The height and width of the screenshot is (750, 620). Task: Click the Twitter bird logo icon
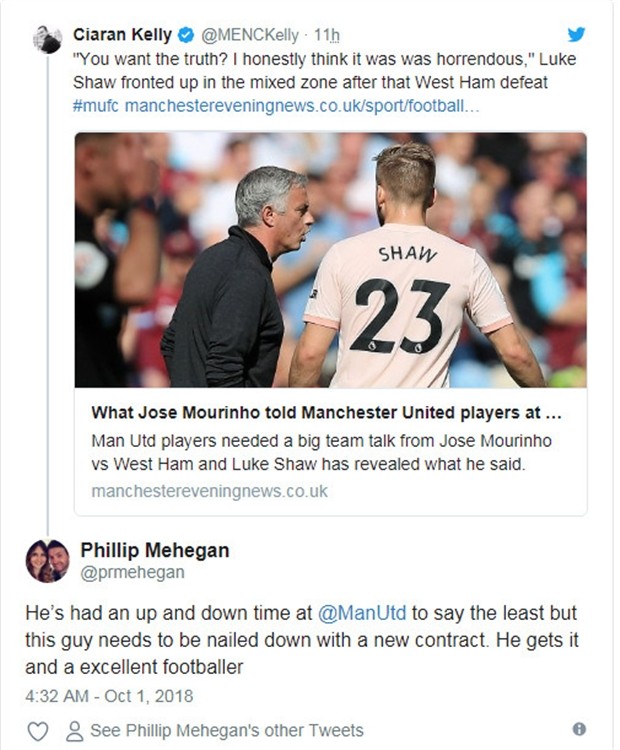pyautogui.click(x=576, y=35)
